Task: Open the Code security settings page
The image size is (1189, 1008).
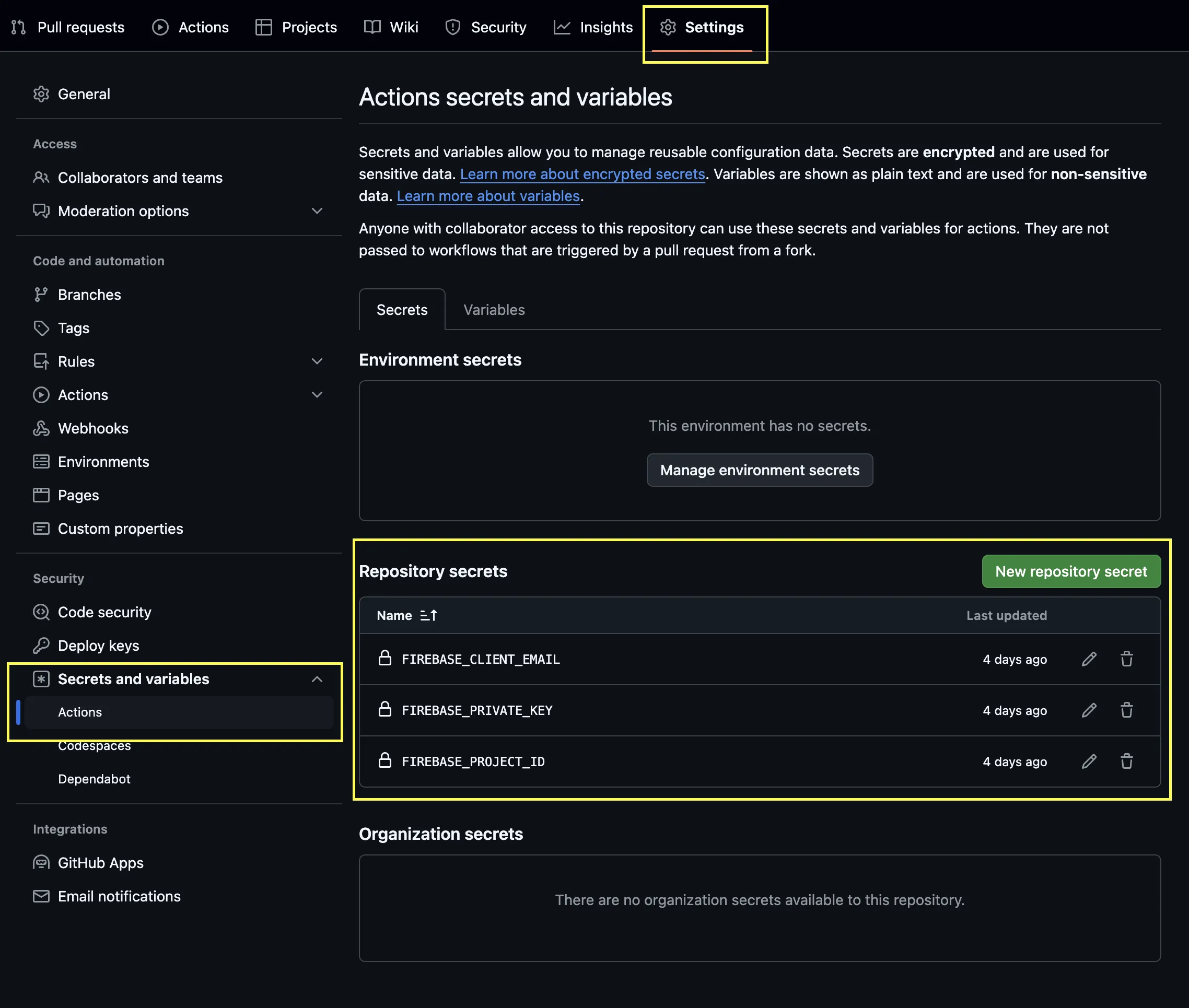Action: [104, 612]
